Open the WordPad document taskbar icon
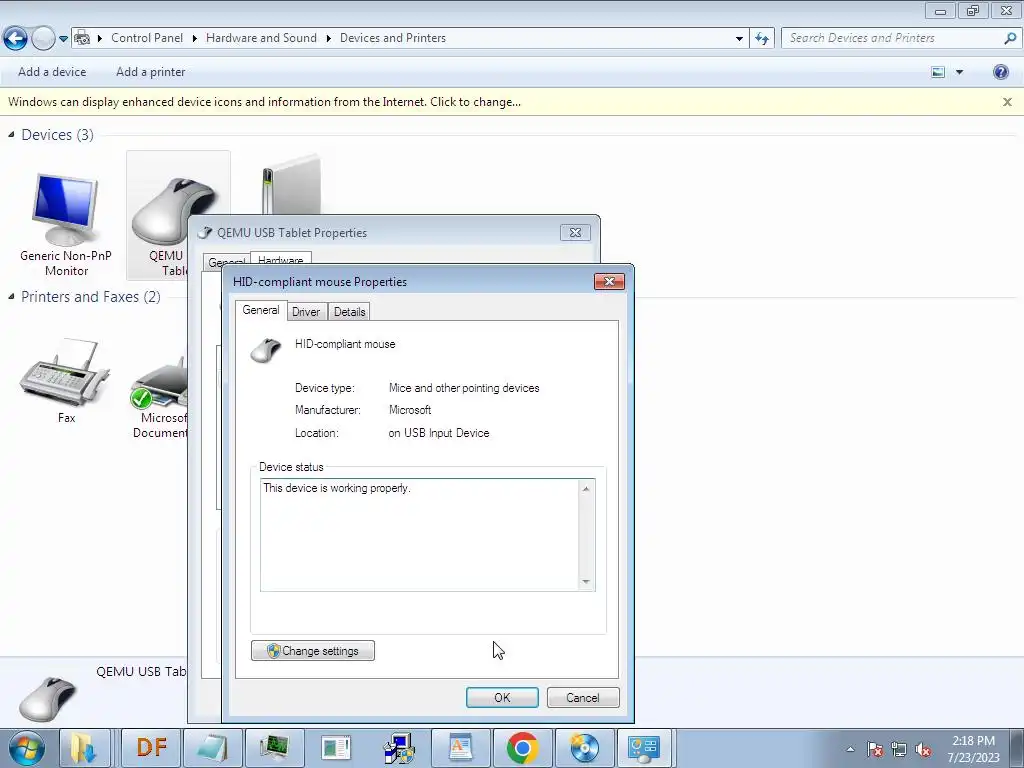This screenshot has height=768, width=1024. pyautogui.click(x=460, y=748)
